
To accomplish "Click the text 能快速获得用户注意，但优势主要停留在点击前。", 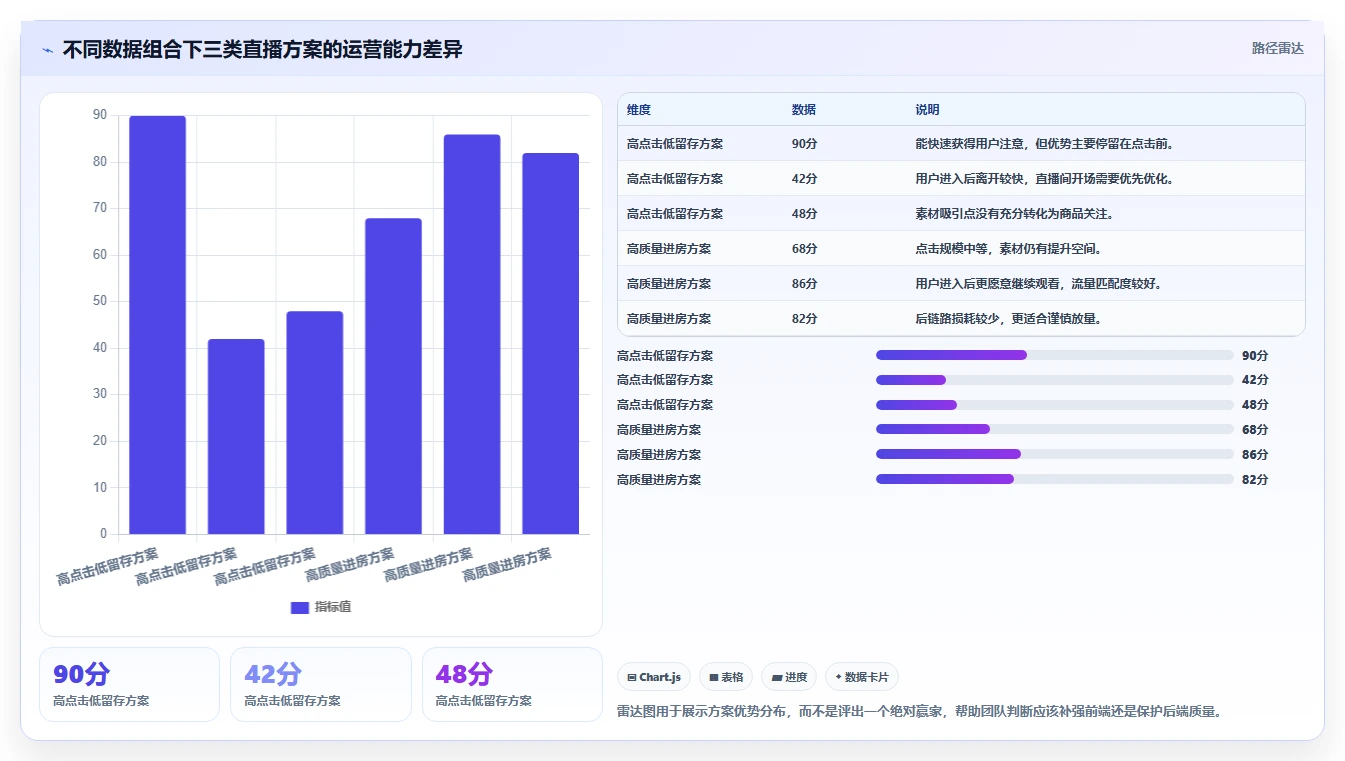I will 1045,144.
